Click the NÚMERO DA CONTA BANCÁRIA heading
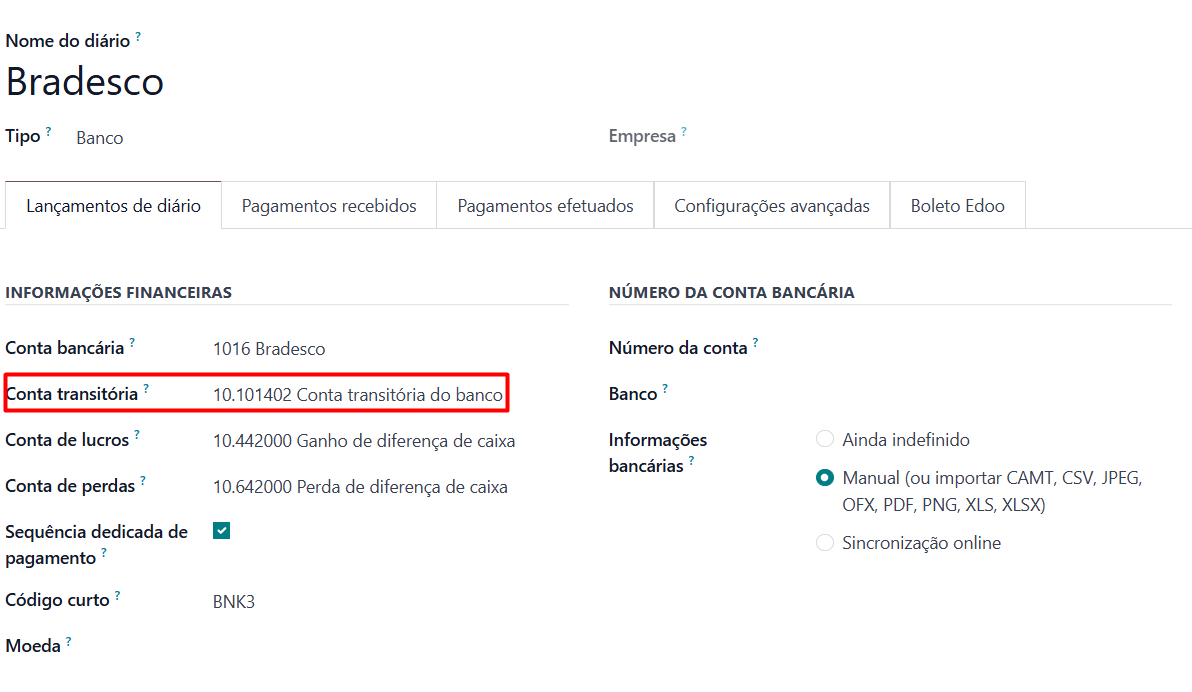This screenshot has height=692, width=1192. pyautogui.click(x=731, y=293)
